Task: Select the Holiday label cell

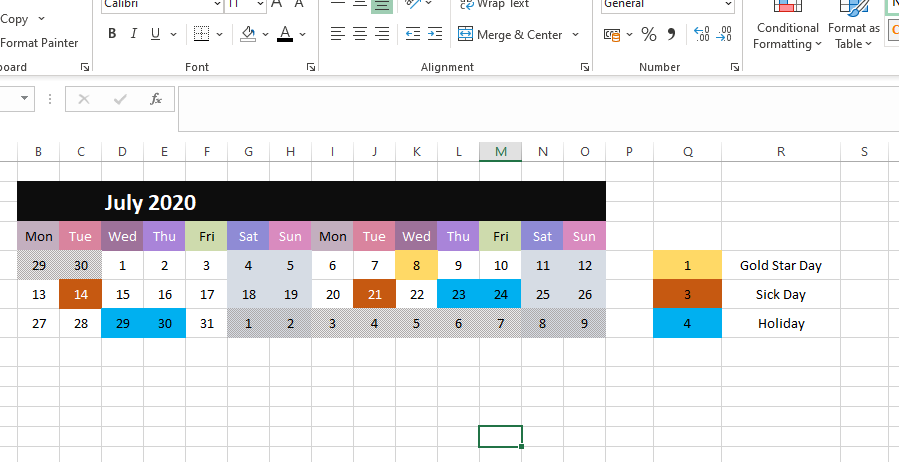Action: point(781,323)
